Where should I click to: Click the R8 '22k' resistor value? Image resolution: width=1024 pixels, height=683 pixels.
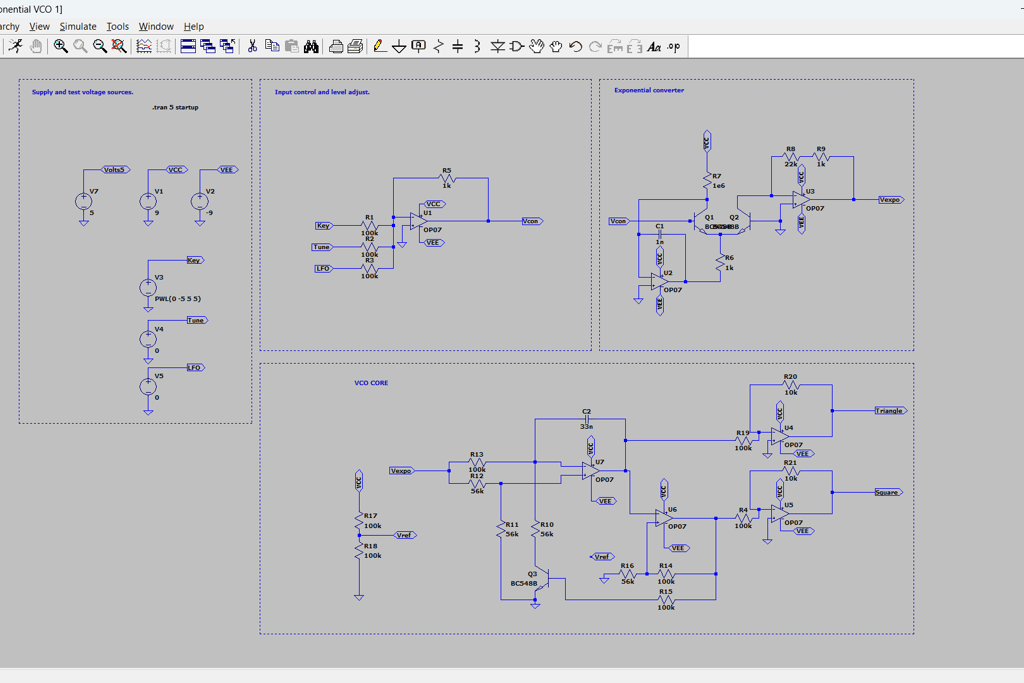coord(791,164)
